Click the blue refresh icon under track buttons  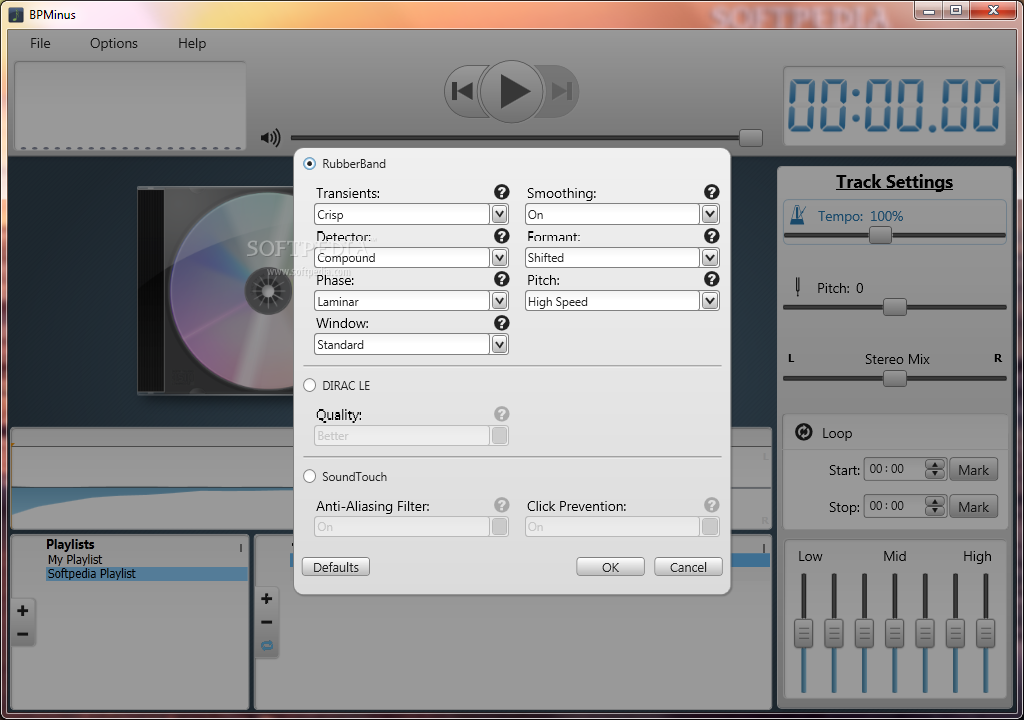coord(267,646)
